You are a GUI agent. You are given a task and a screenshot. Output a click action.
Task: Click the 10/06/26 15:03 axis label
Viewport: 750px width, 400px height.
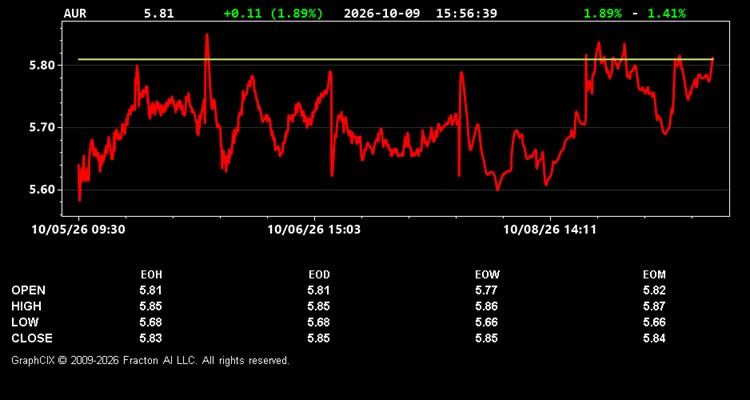coord(314,230)
